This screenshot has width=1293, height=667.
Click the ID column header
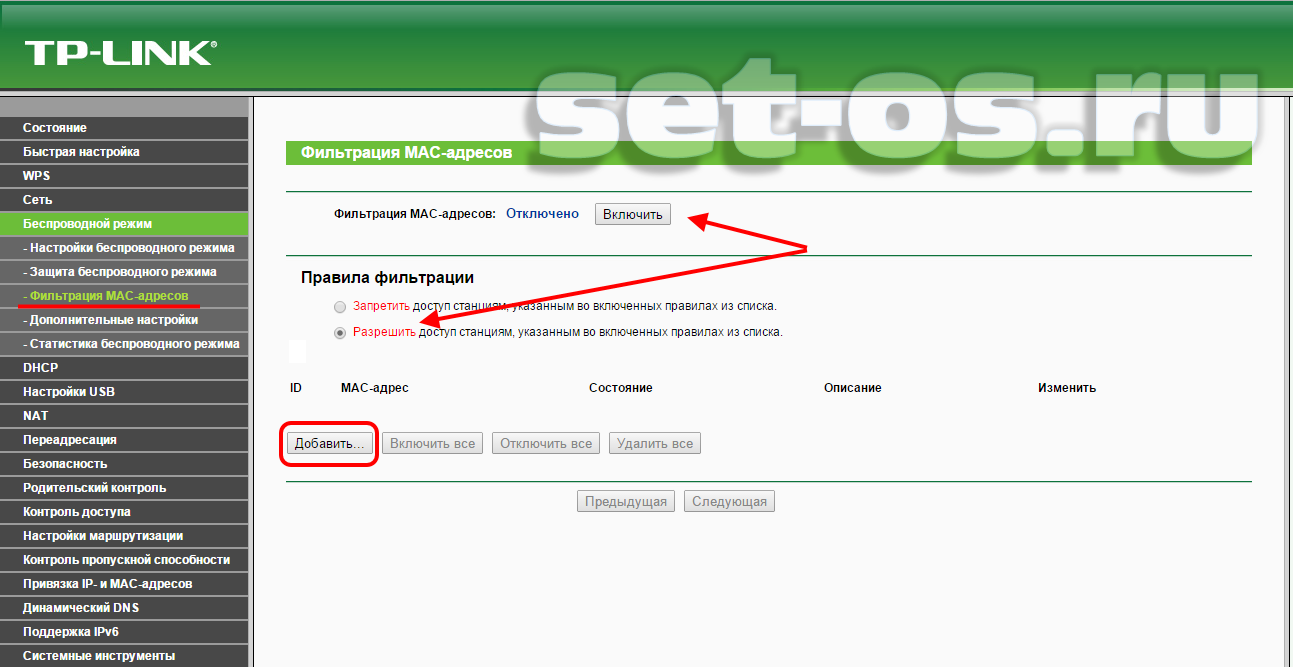point(296,388)
